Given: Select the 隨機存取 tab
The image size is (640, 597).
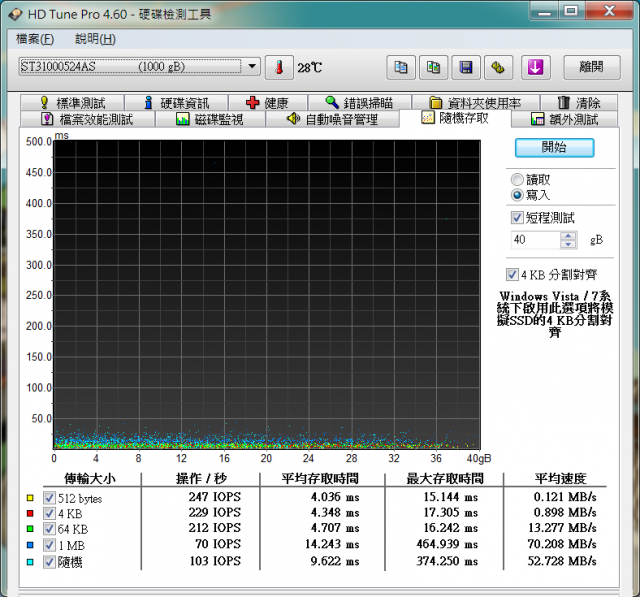Looking at the screenshot, I should tap(455, 118).
